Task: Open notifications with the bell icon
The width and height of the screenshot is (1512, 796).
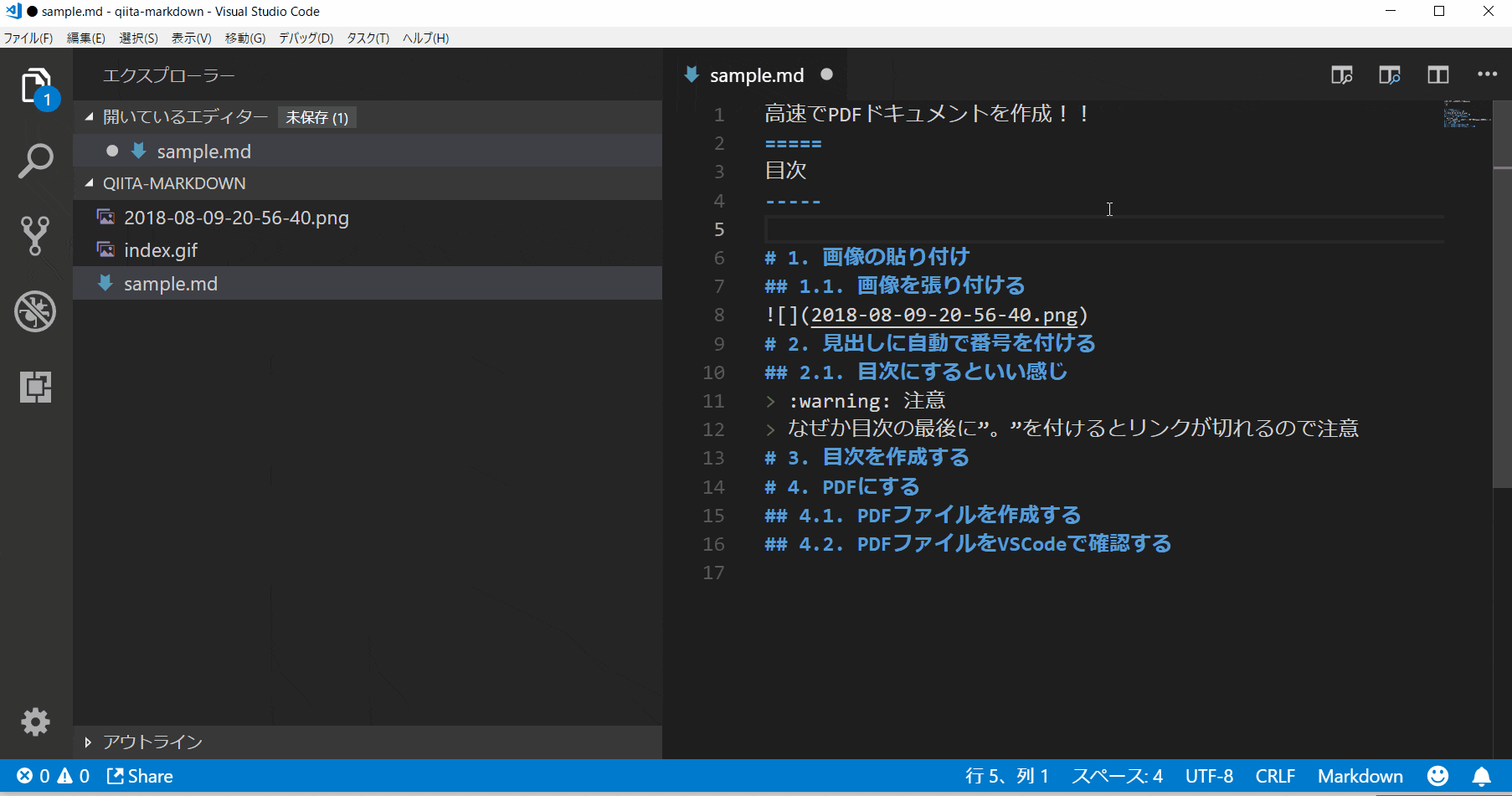Action: tap(1481, 776)
